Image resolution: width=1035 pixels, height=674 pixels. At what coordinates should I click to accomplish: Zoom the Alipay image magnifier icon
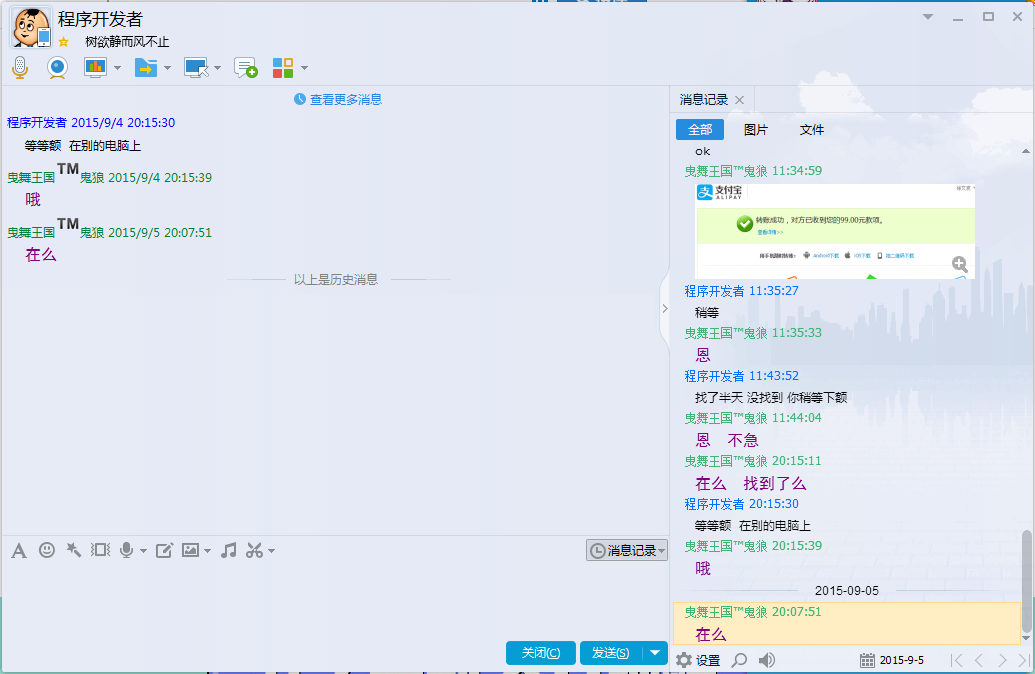click(960, 265)
